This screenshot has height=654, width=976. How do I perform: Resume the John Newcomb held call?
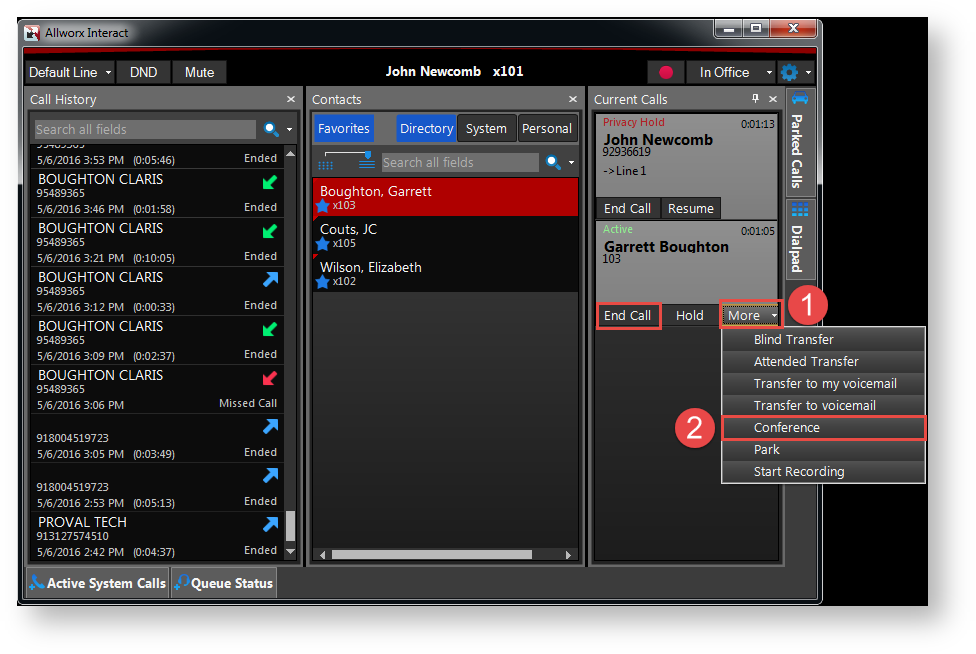(x=691, y=208)
